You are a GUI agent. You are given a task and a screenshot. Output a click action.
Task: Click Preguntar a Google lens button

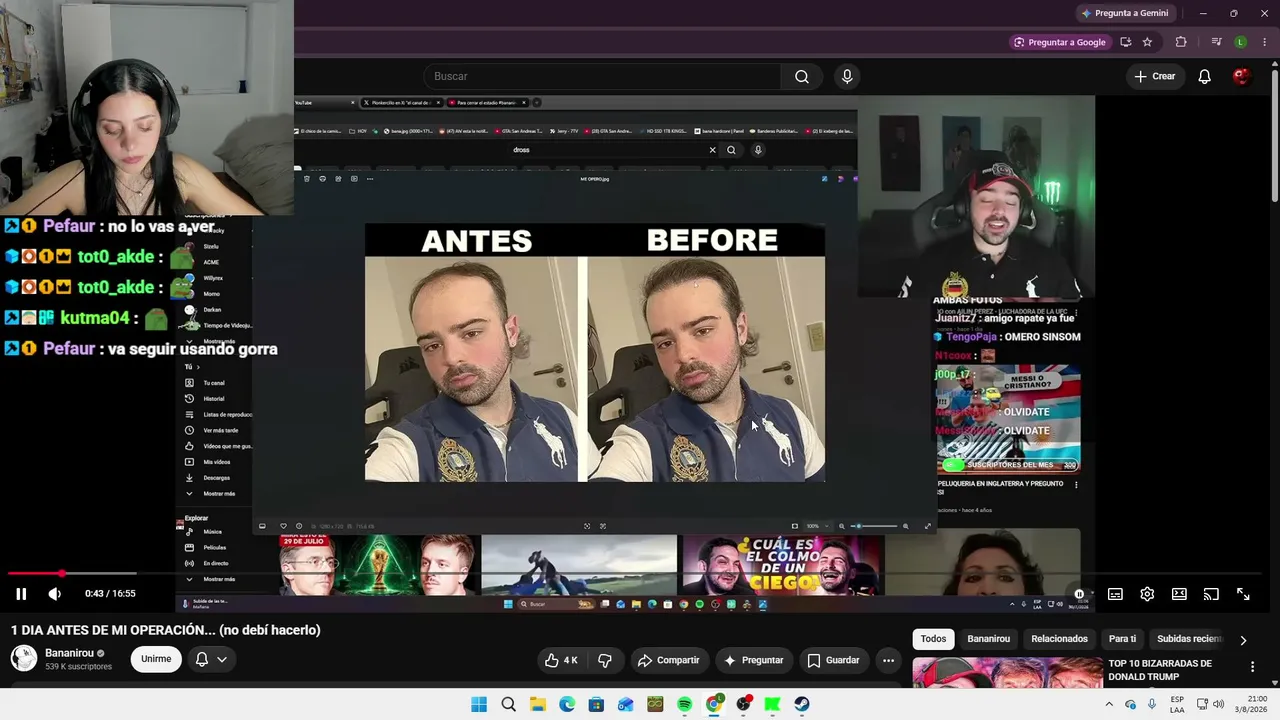pos(1059,42)
